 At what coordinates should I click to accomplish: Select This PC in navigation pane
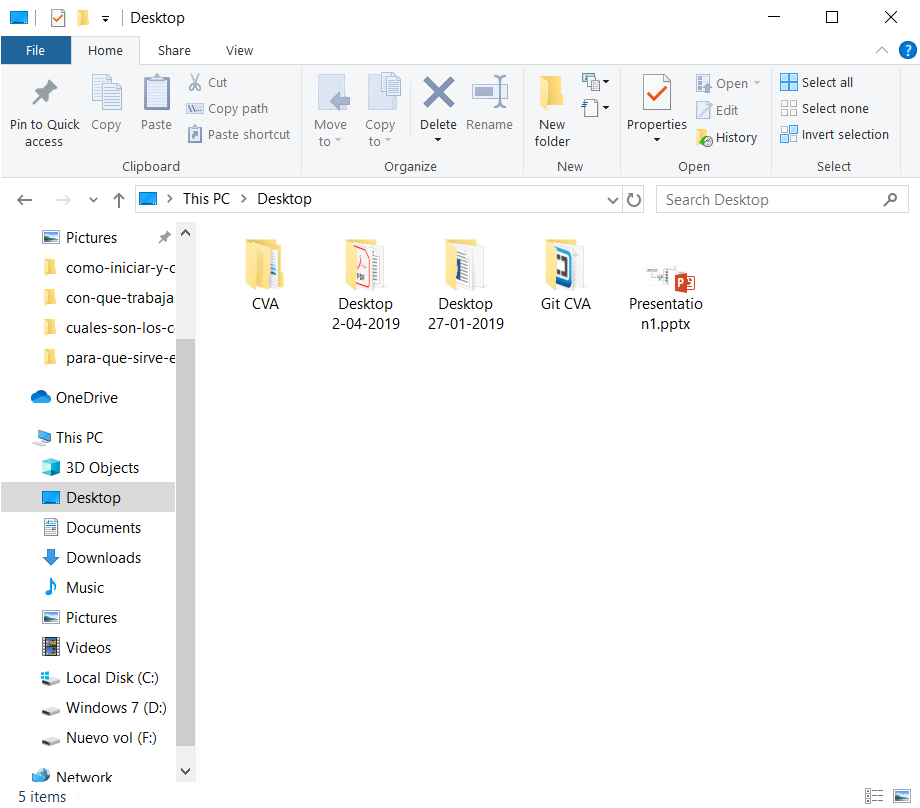[69, 438]
